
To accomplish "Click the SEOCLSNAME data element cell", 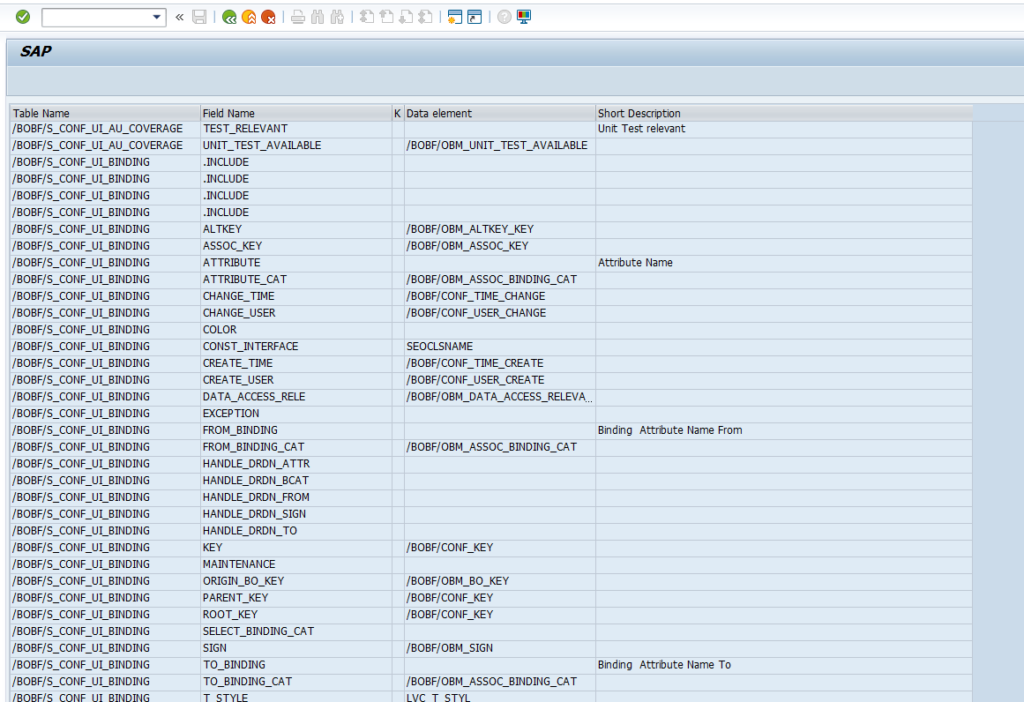I will tap(500, 347).
